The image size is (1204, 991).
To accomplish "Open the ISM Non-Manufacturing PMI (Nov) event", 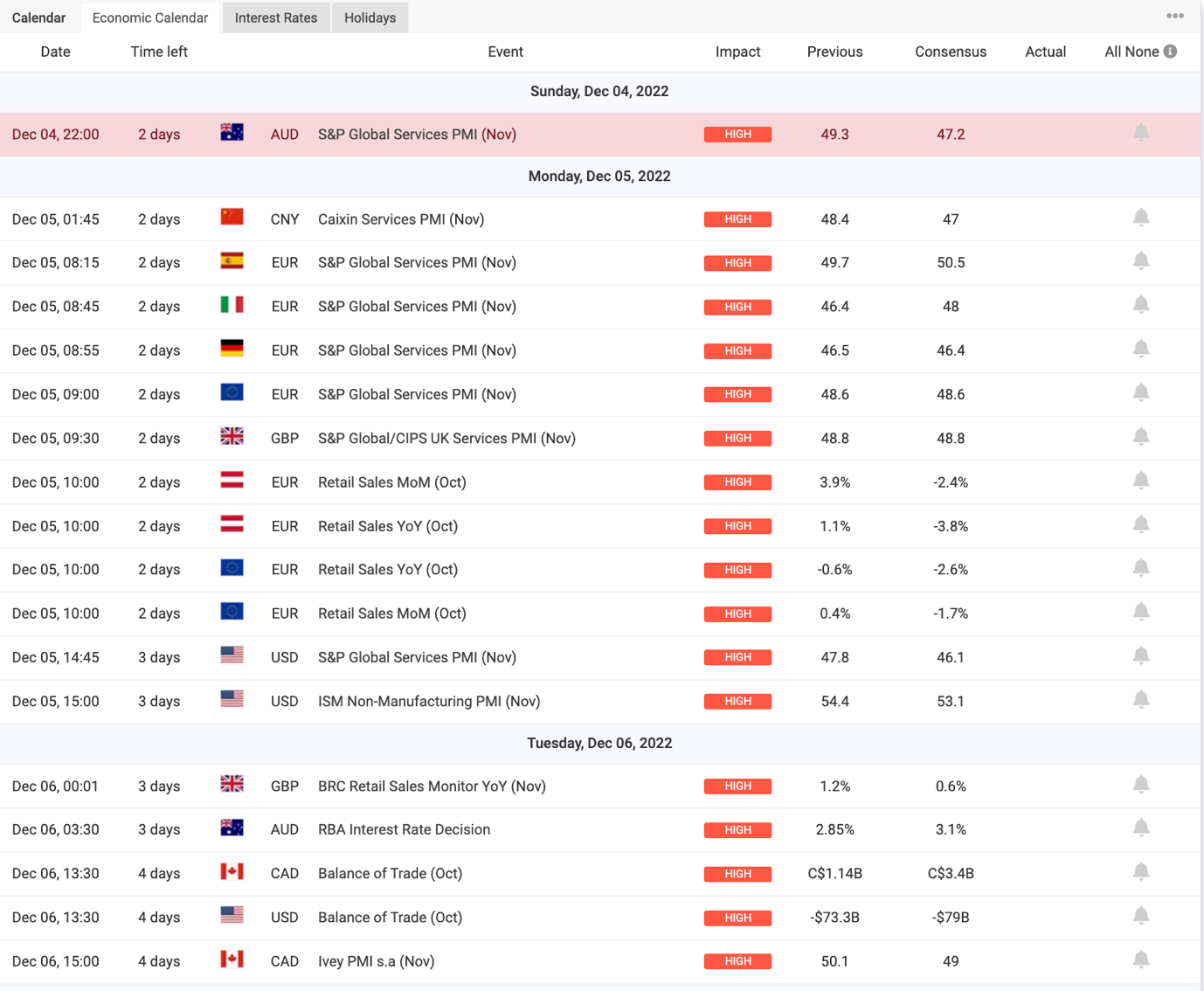I will coord(429,701).
